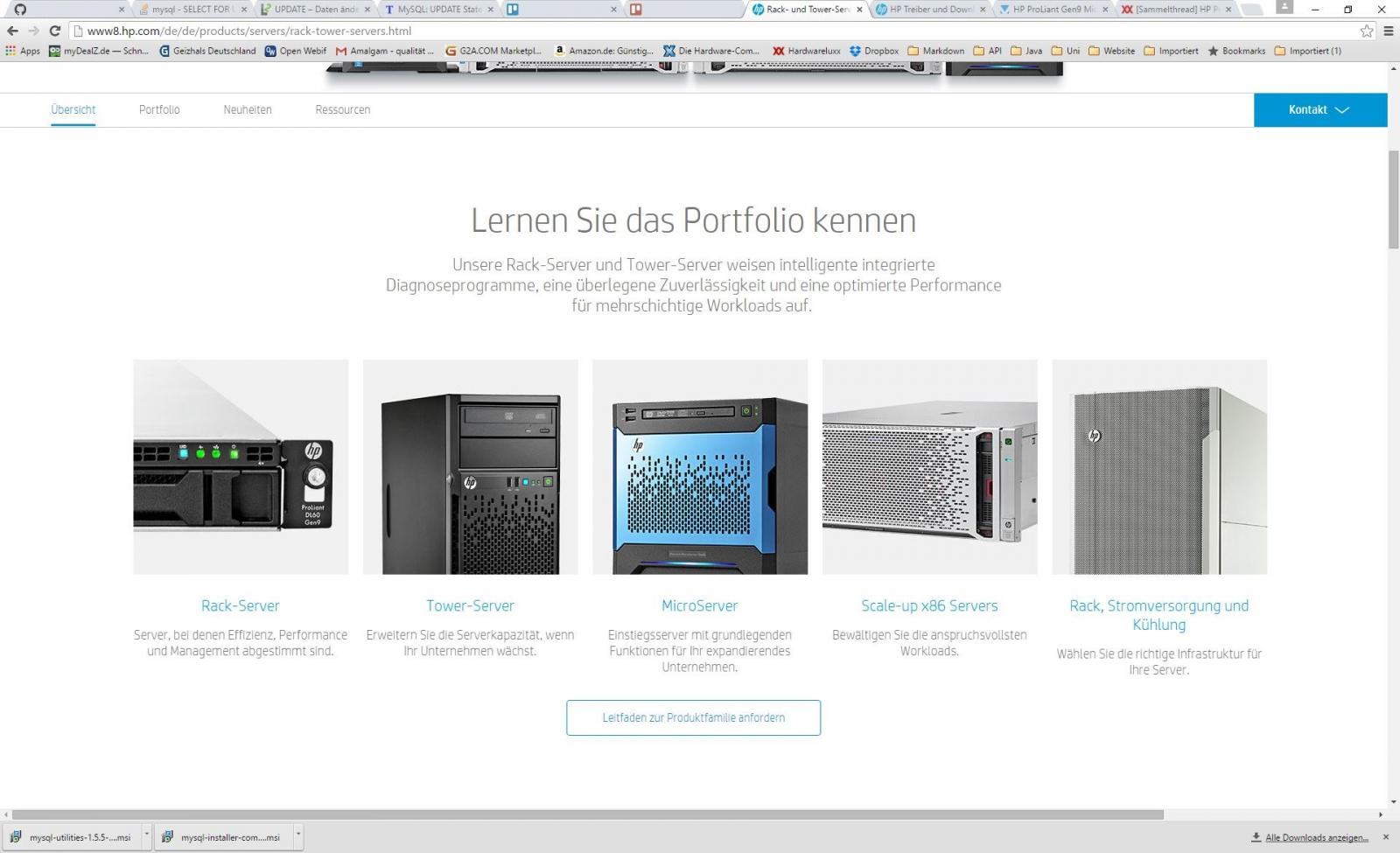The width and height of the screenshot is (1400, 853).
Task: Open the G2A.COM Marketplace bookmark
Action: pos(493,51)
